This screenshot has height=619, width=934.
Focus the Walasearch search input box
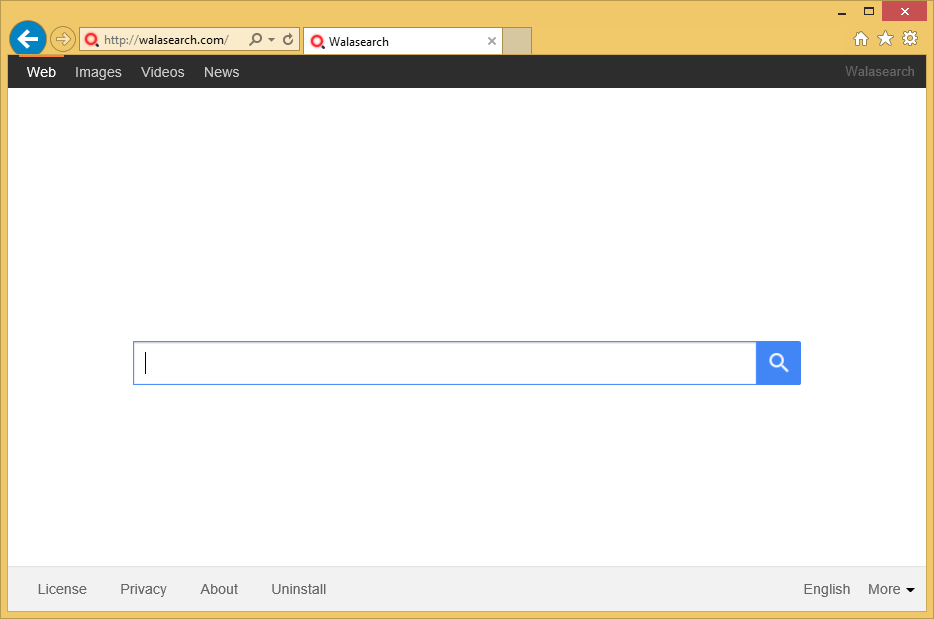pos(445,363)
